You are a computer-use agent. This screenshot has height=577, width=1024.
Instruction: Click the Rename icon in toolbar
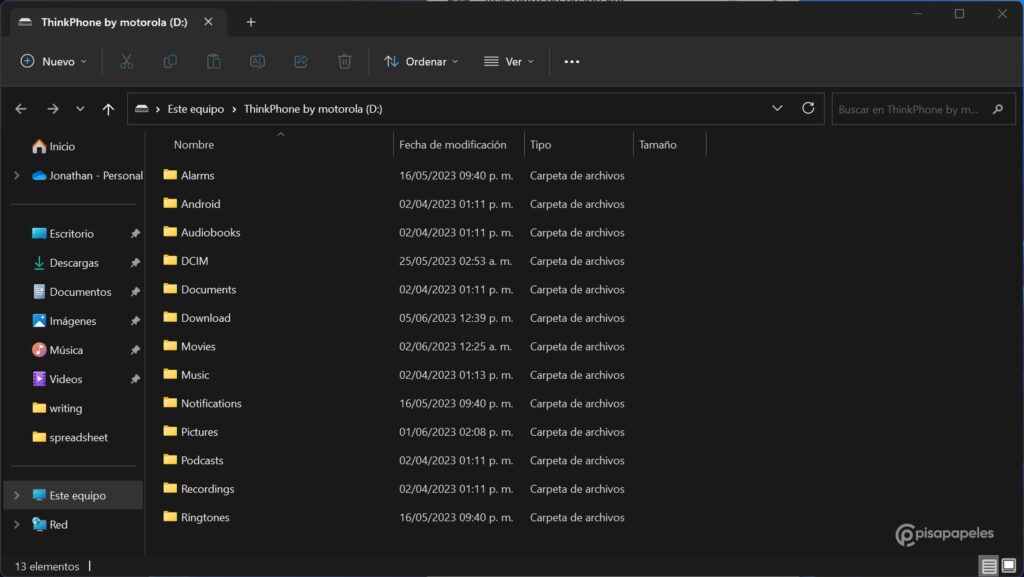click(x=257, y=62)
